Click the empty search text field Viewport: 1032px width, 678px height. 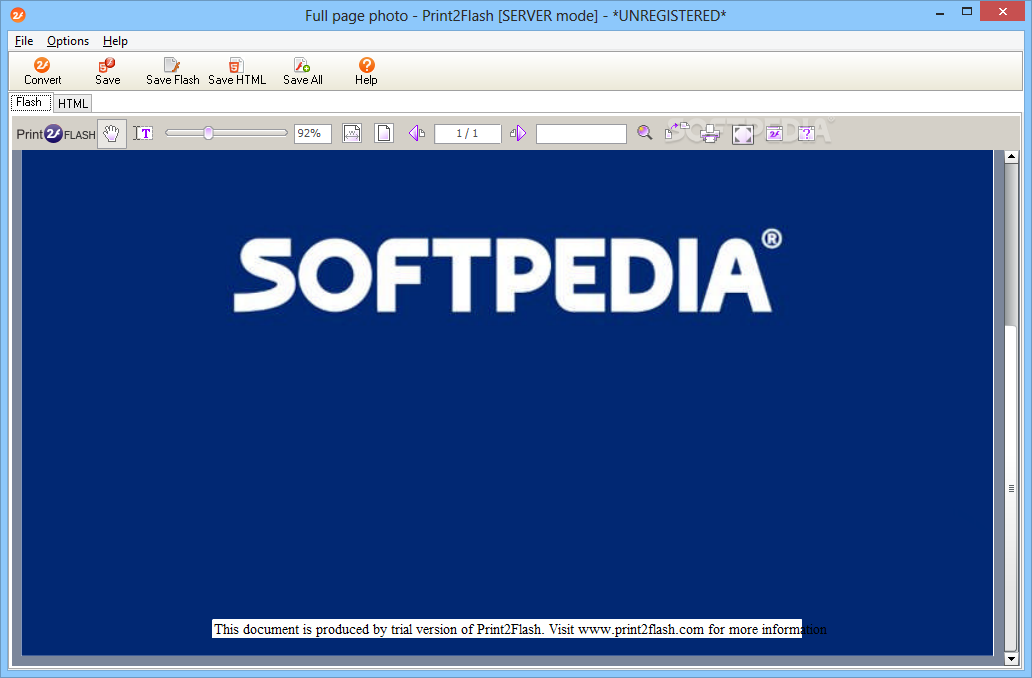[x=581, y=134]
